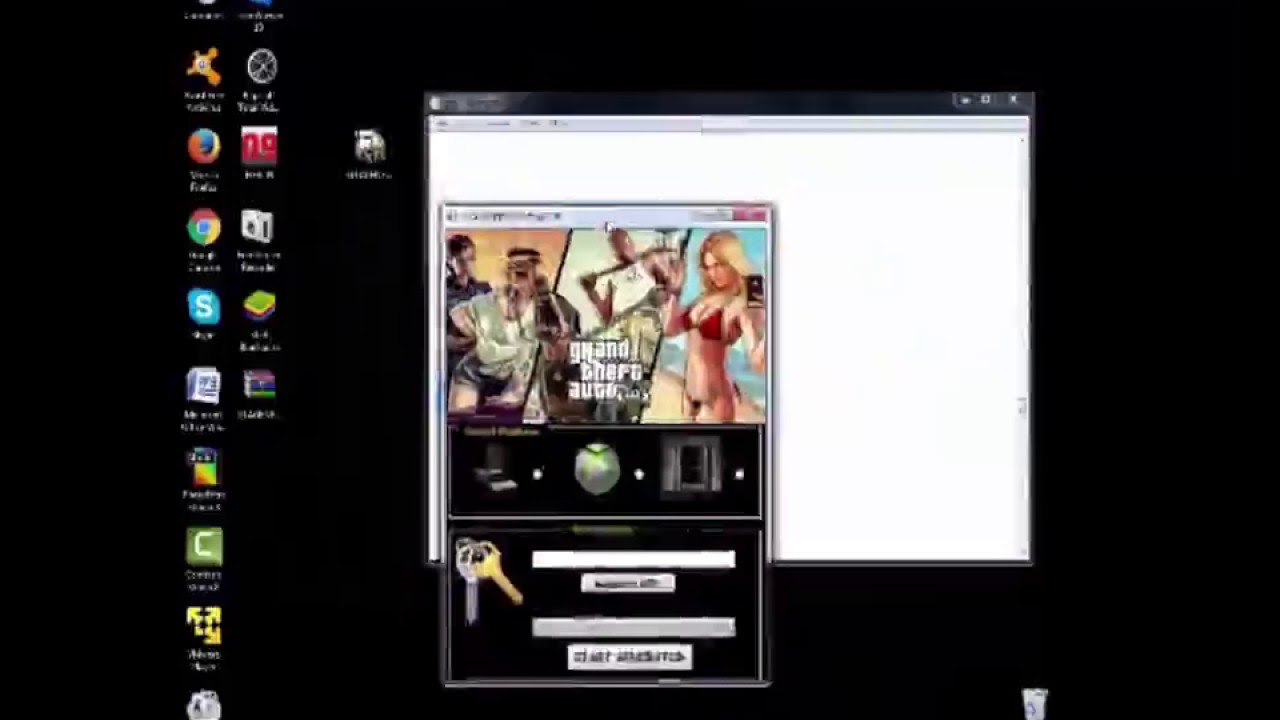Open the Avast antivirus desktop icon
Screen dimensions: 1280x720
[x=203, y=68]
